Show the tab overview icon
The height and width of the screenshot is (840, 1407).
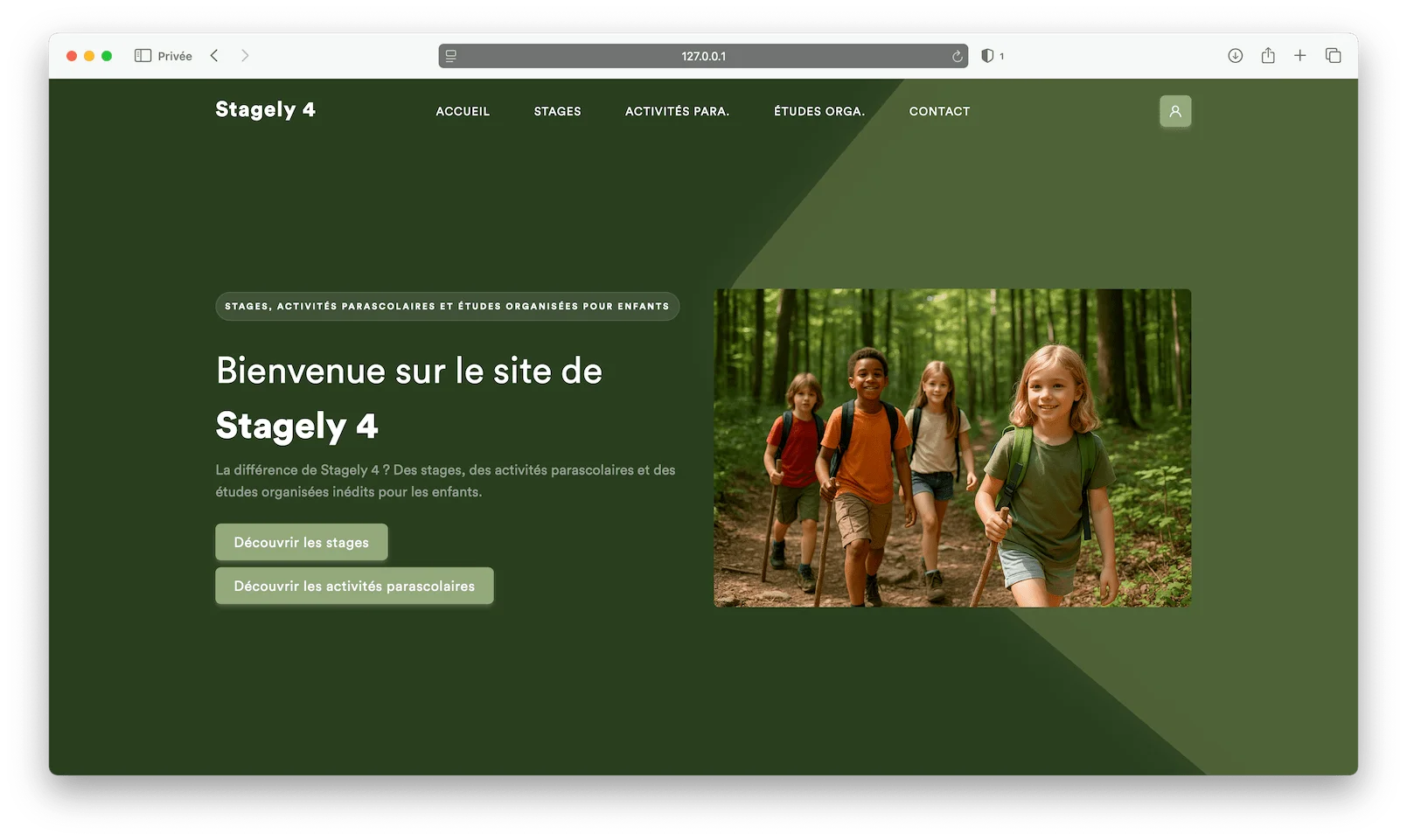pos(1333,56)
